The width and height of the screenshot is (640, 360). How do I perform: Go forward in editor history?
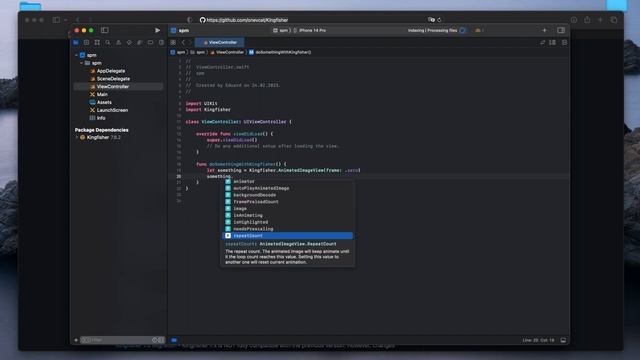point(190,42)
